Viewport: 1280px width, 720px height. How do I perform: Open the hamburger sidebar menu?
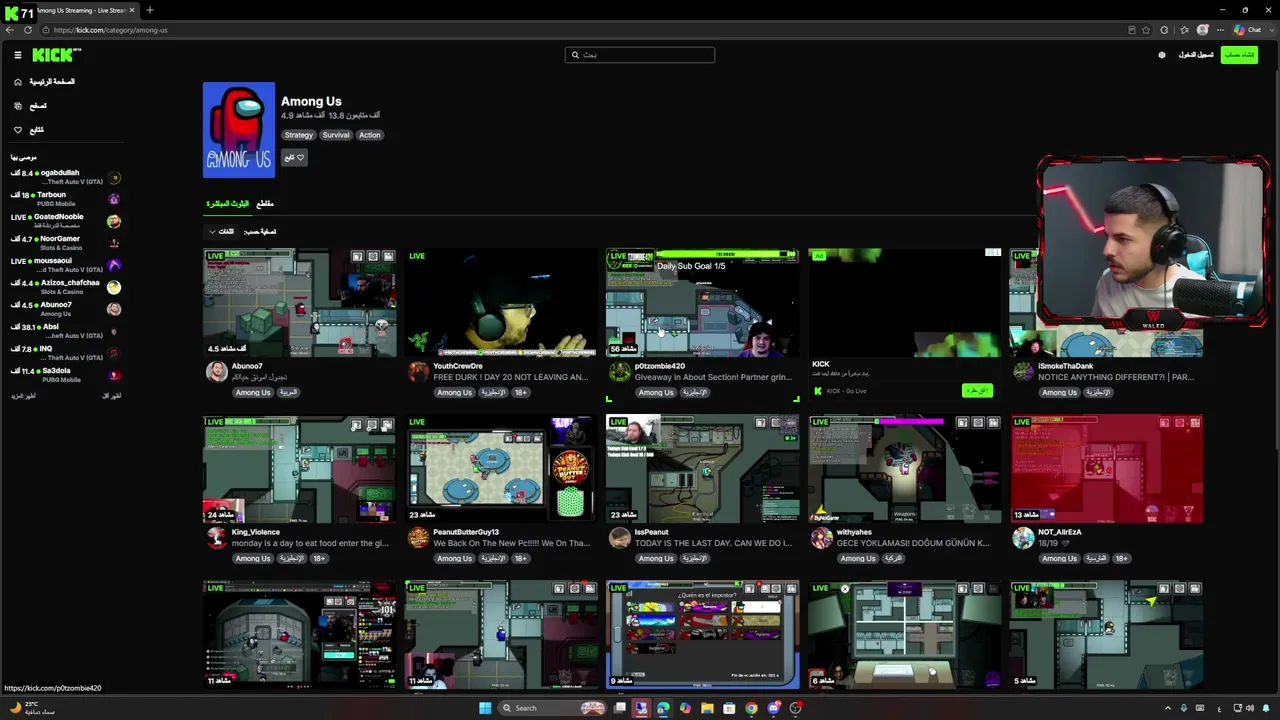17,55
